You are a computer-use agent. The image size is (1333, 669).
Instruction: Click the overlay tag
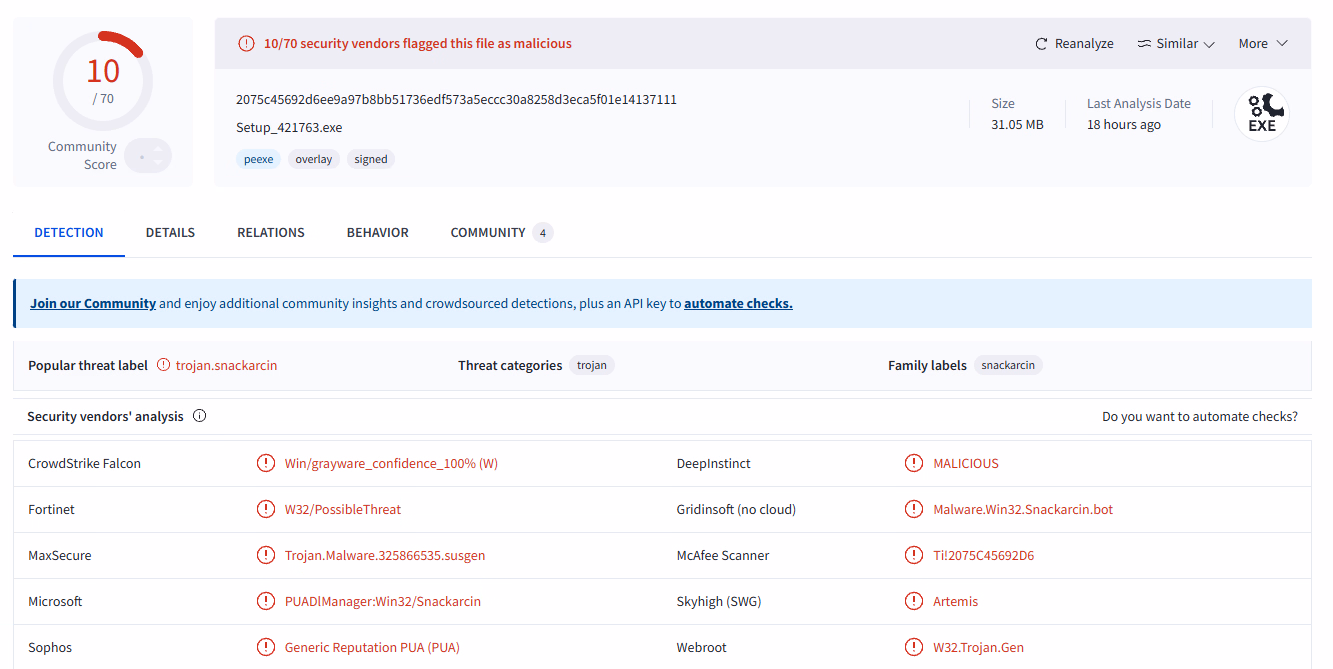(314, 159)
